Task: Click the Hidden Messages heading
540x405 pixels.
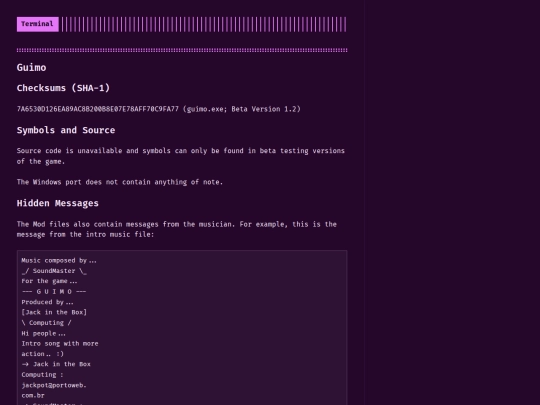Action: tap(58, 203)
